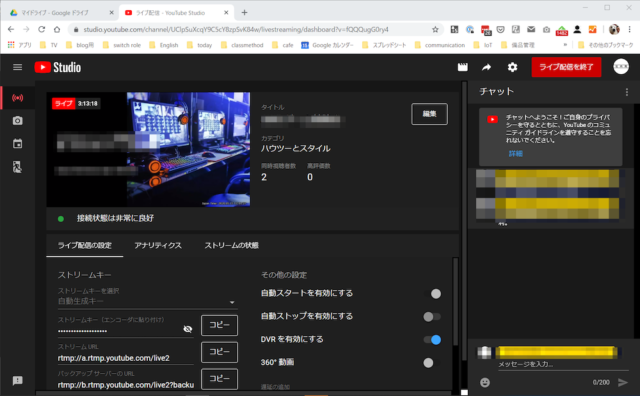Go back in browser history
The width and height of the screenshot is (640, 396).
[11, 29]
